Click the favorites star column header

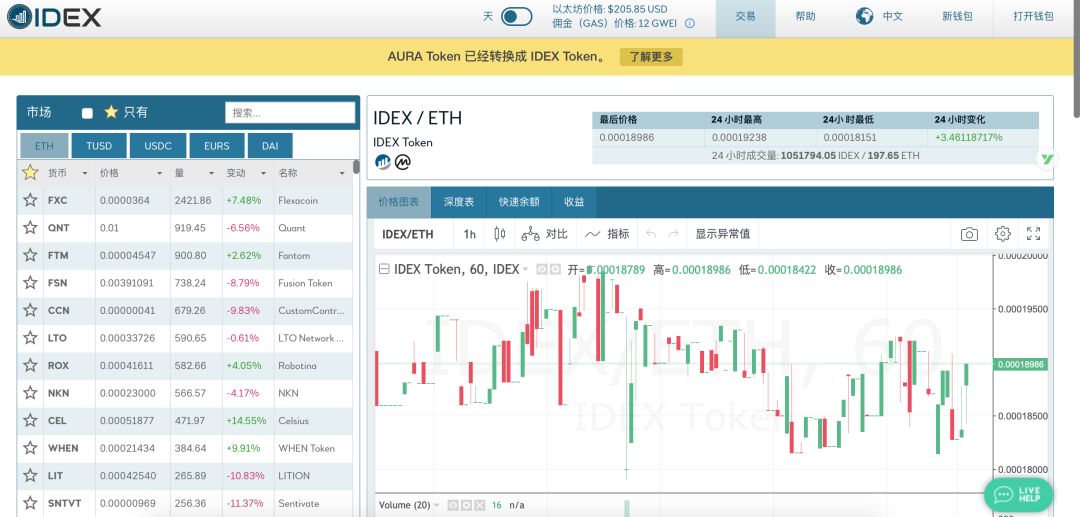[30, 173]
